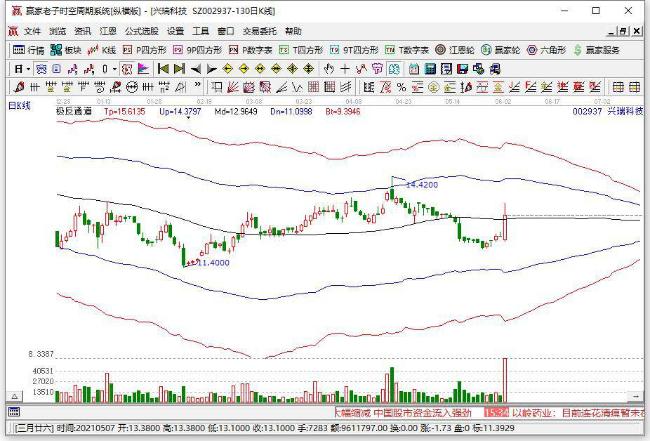Click the Dn=11.0998 value
650x441 pixels.
pyautogui.click(x=291, y=111)
